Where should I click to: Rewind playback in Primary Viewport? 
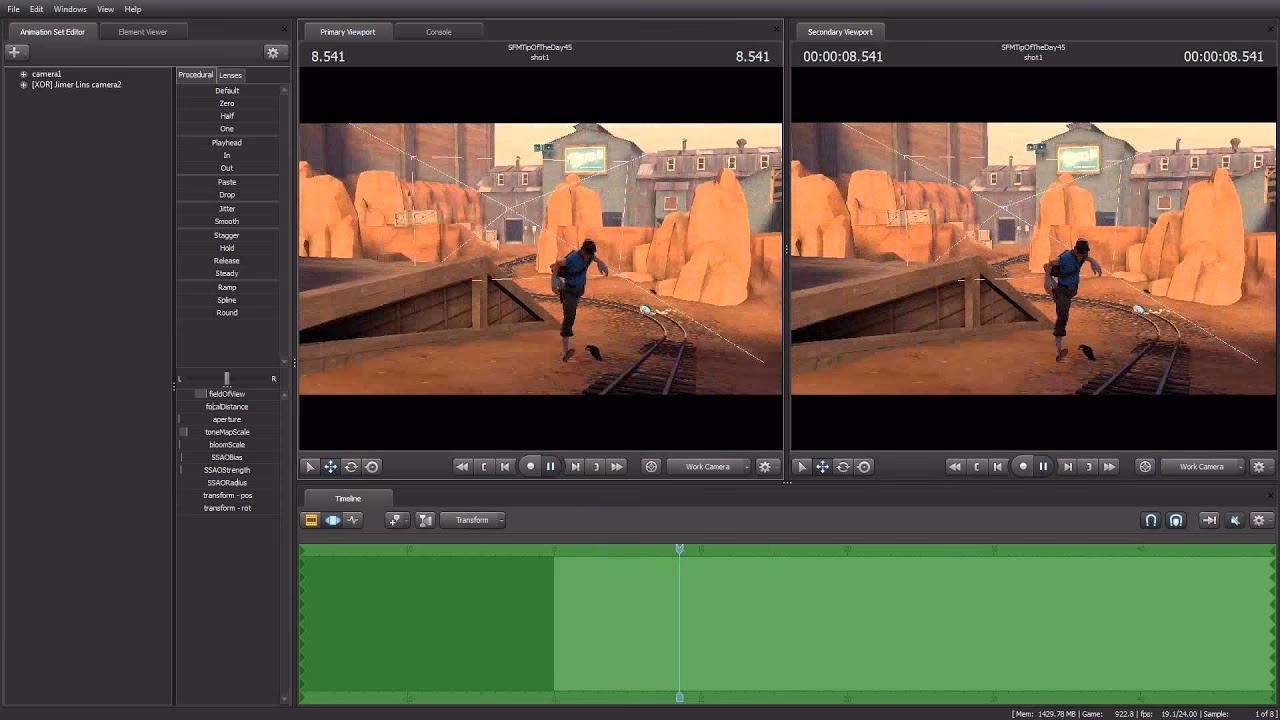(x=462, y=466)
